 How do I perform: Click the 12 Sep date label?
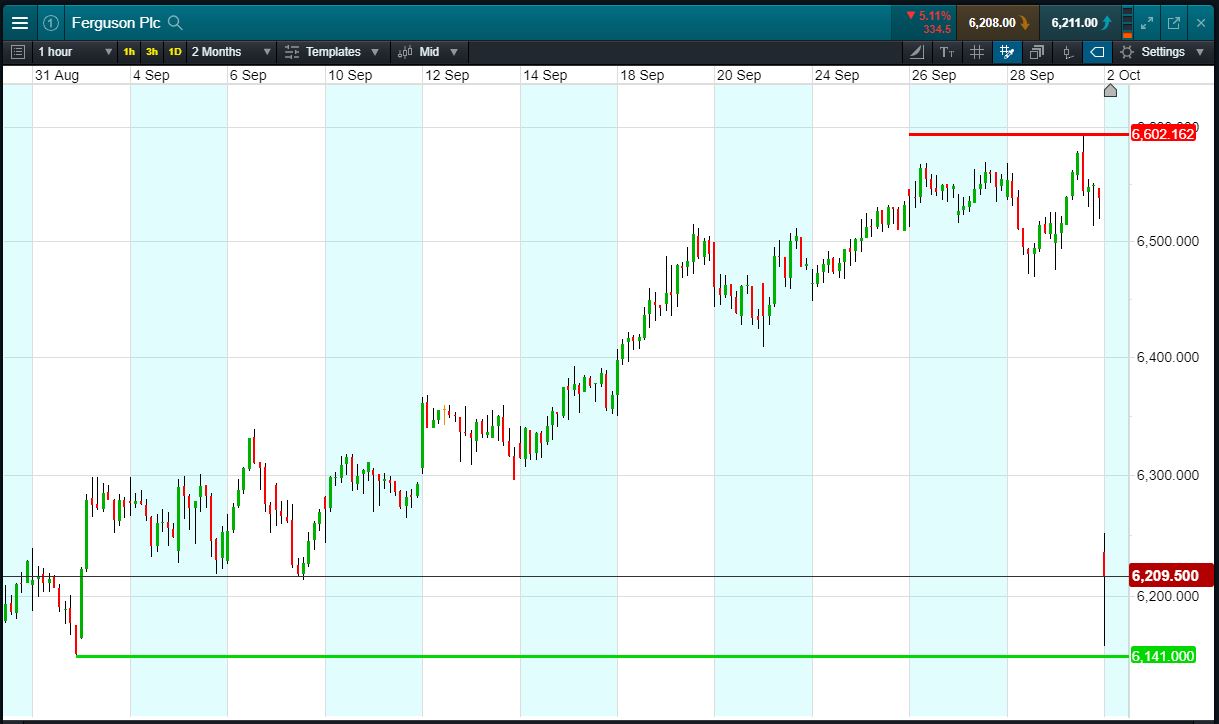click(446, 75)
